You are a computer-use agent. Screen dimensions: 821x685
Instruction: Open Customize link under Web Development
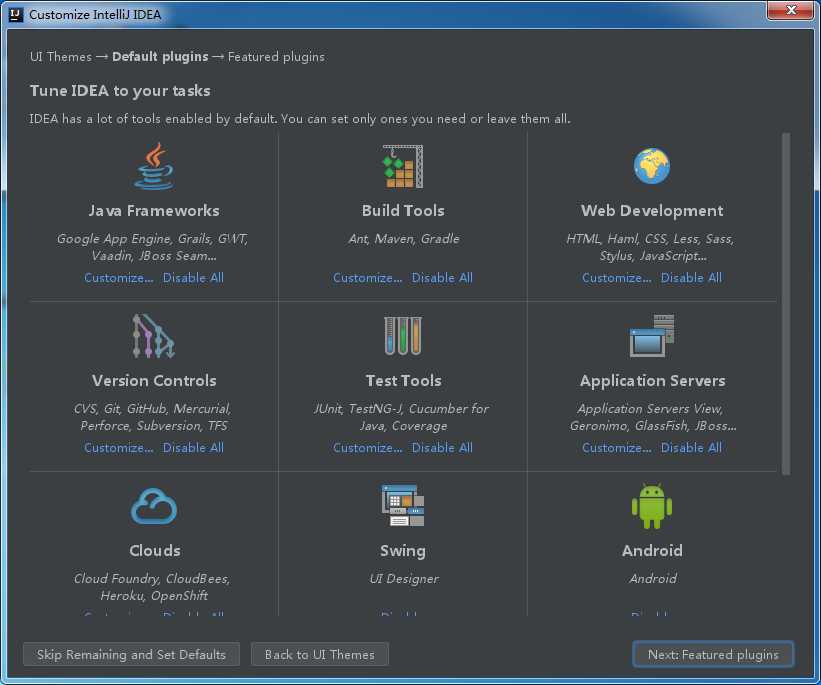617,278
